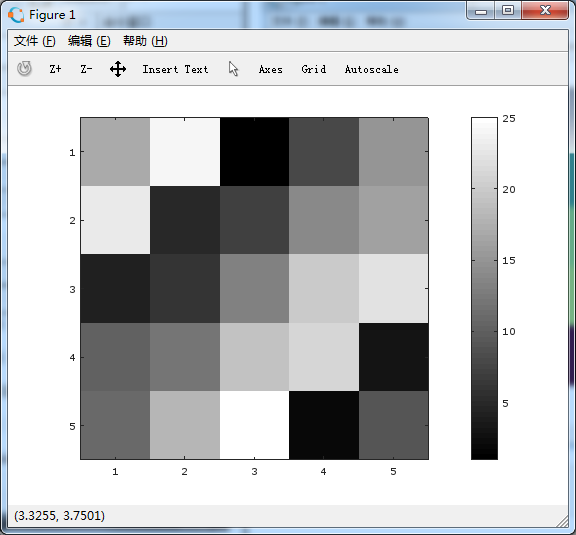The width and height of the screenshot is (576, 535).
Task: Choose the Insert Text tool
Action: pyautogui.click(x=175, y=69)
